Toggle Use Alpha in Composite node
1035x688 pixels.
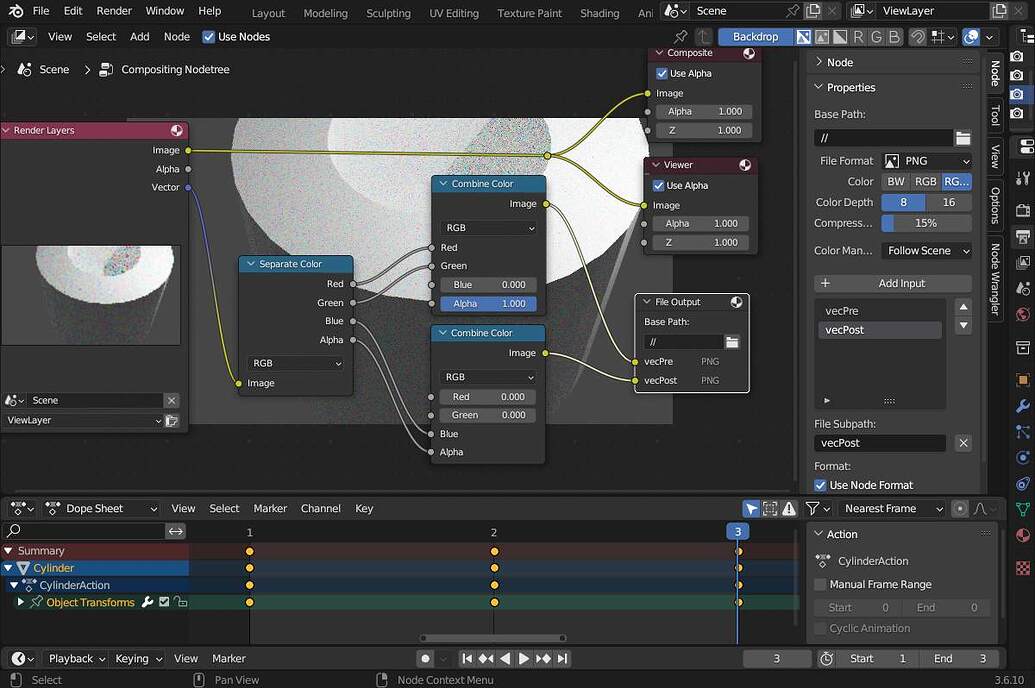coord(661,73)
